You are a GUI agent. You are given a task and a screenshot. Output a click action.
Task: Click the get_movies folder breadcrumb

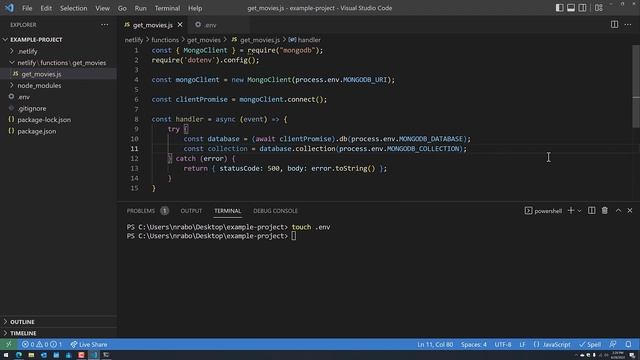204,40
